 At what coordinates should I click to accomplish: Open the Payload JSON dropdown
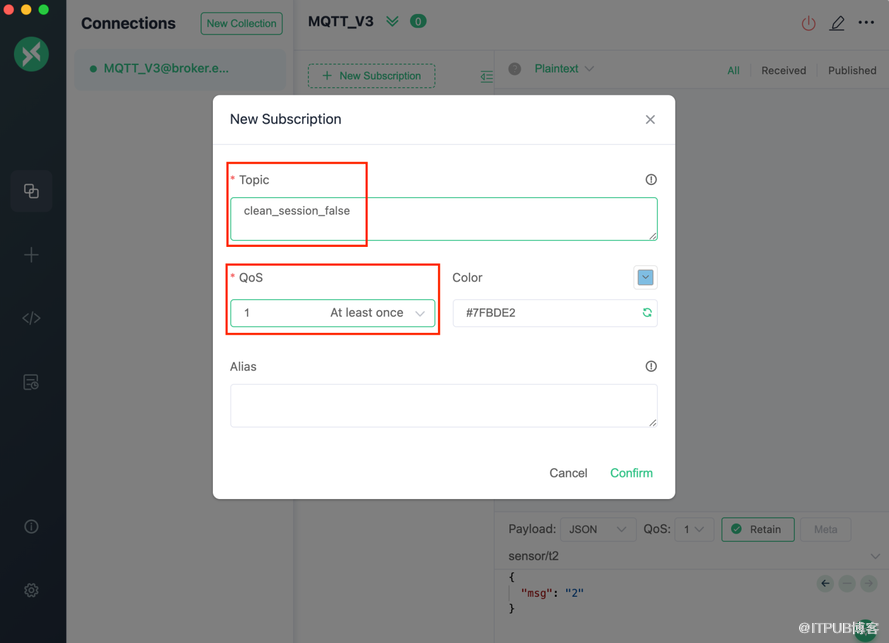pos(596,529)
